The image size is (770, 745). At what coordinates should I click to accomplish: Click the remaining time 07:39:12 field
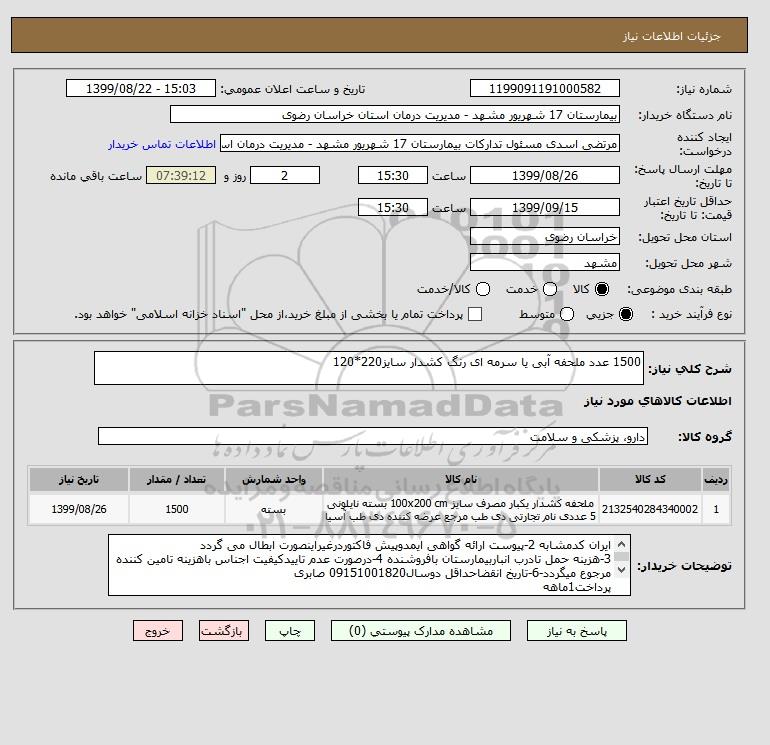coord(181,175)
